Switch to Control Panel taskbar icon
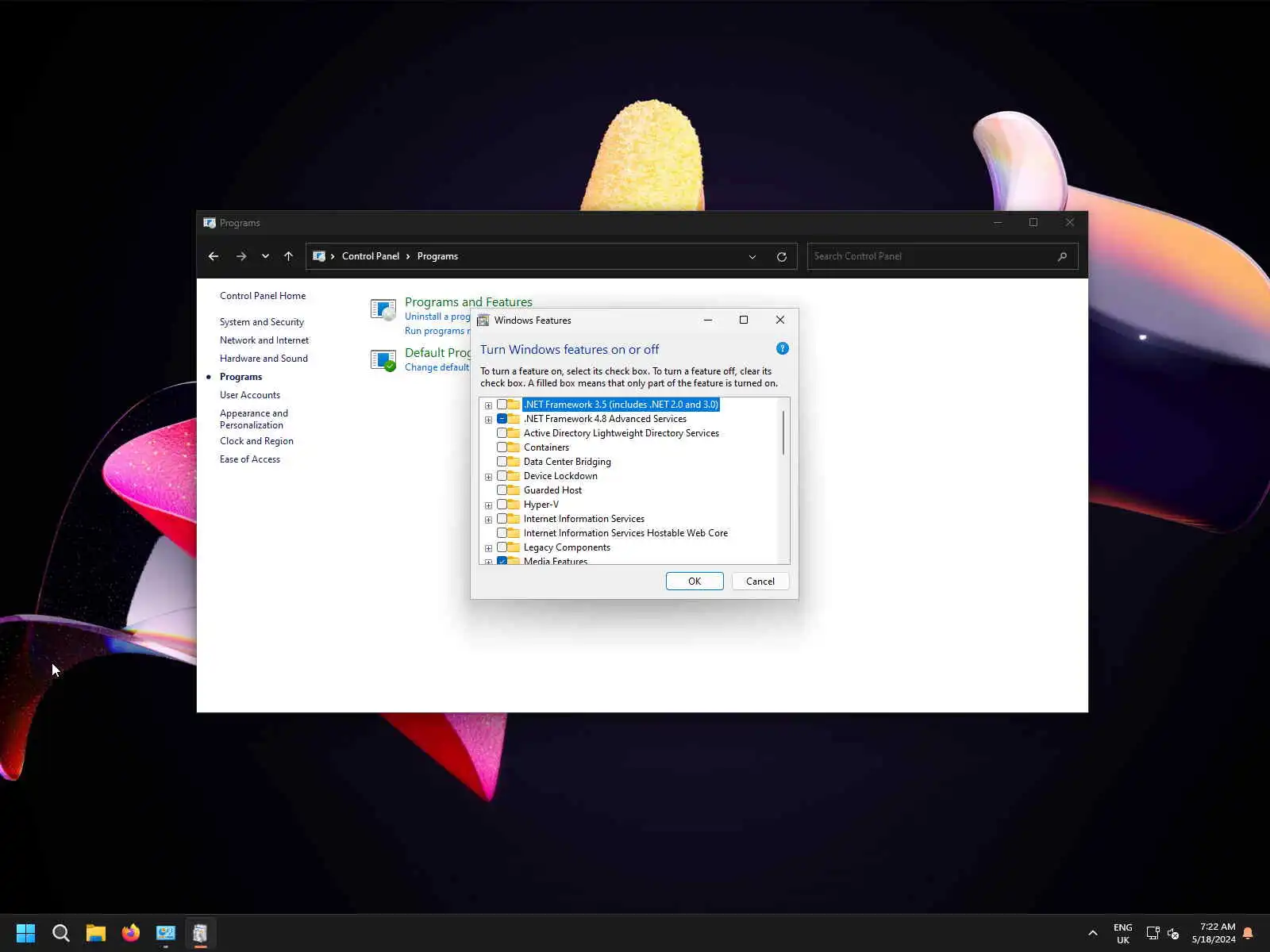 coord(166,933)
